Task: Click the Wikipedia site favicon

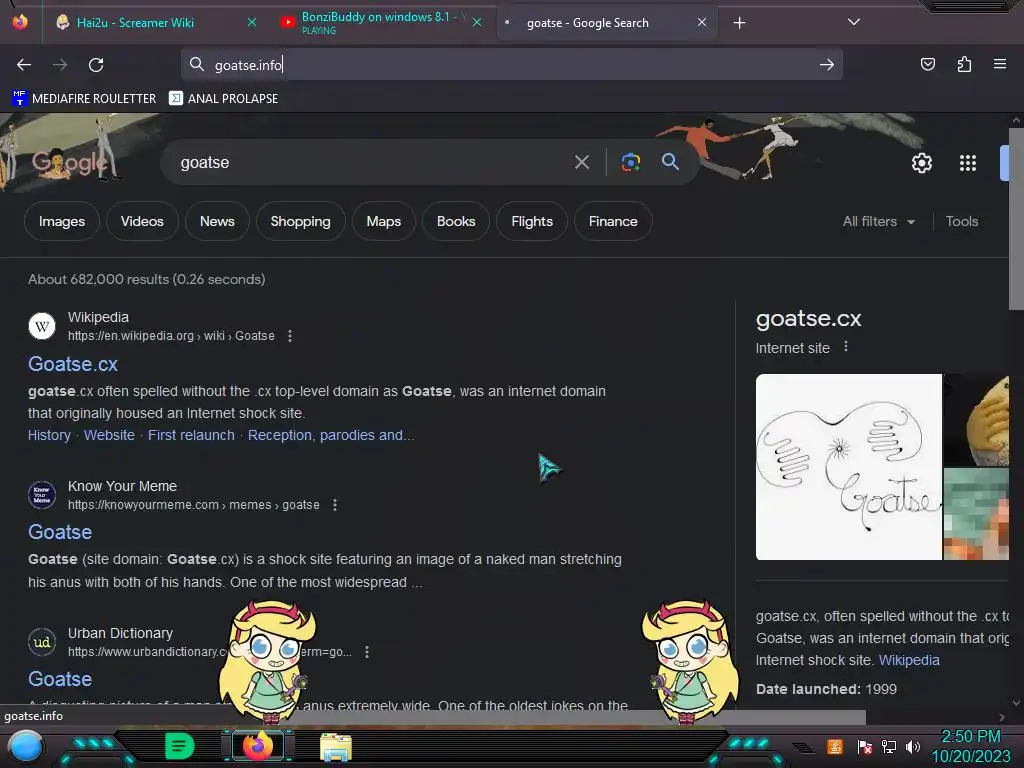Action: click(42, 326)
